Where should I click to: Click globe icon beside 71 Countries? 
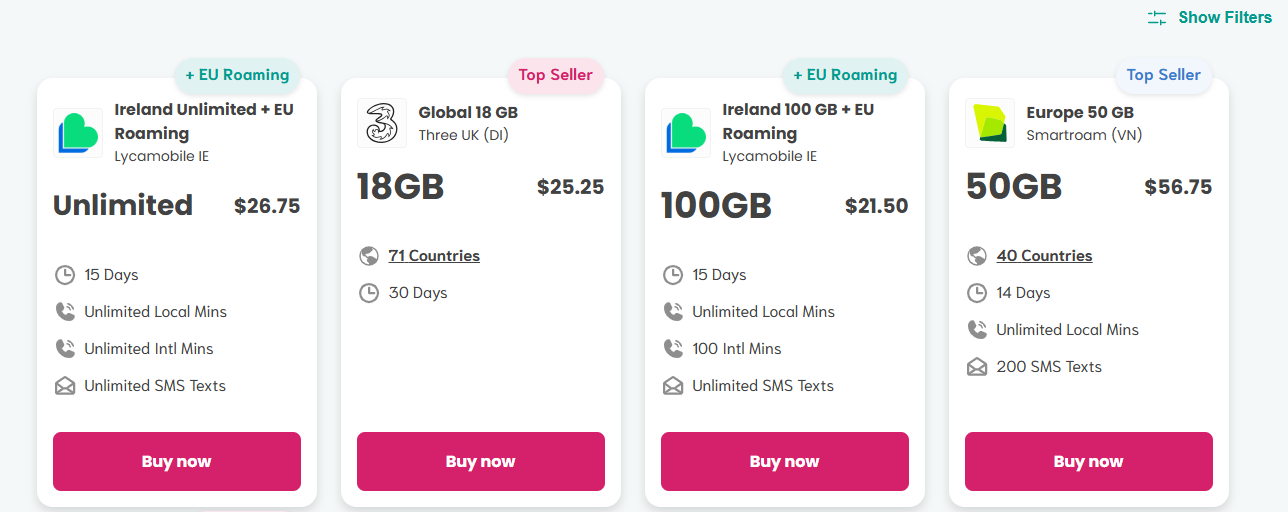pos(369,256)
